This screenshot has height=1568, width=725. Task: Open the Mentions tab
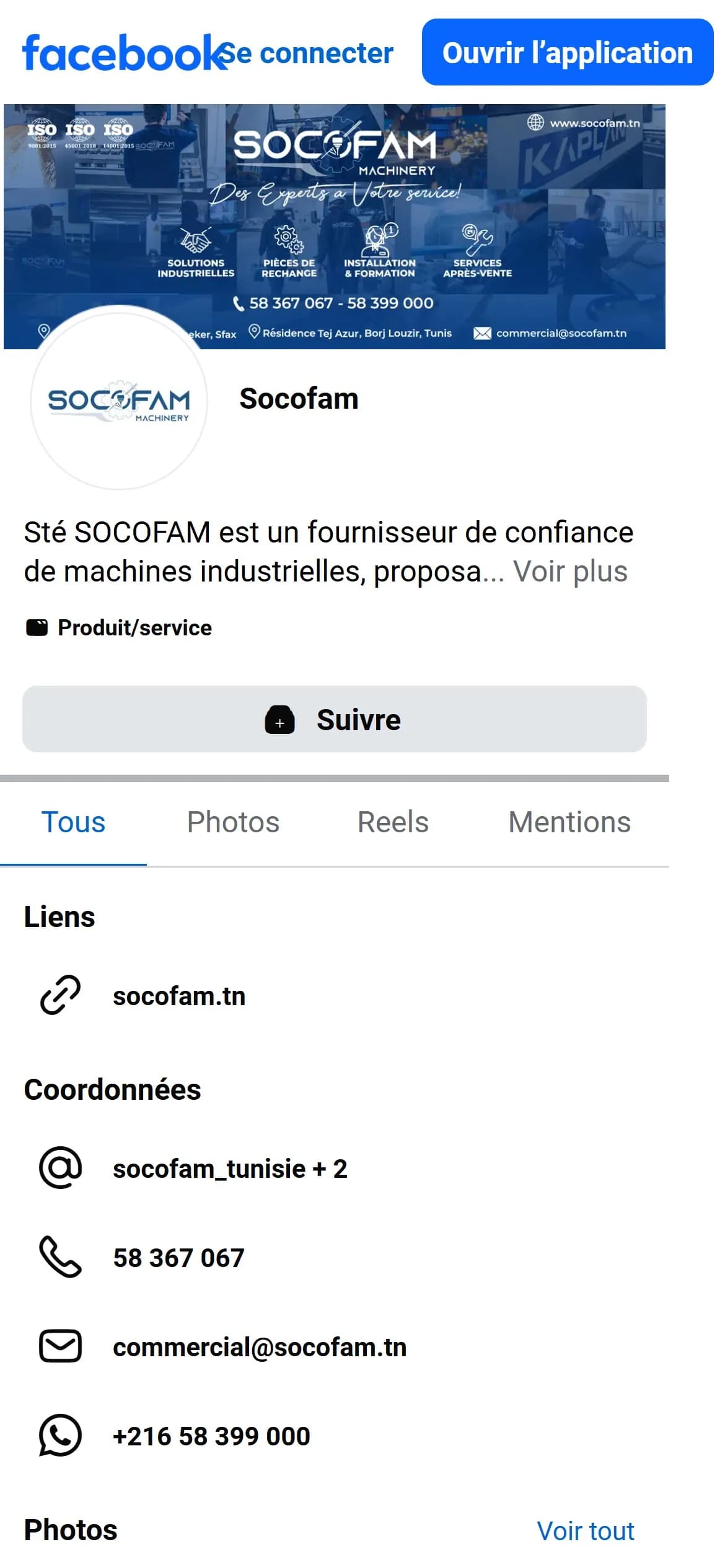(x=569, y=822)
